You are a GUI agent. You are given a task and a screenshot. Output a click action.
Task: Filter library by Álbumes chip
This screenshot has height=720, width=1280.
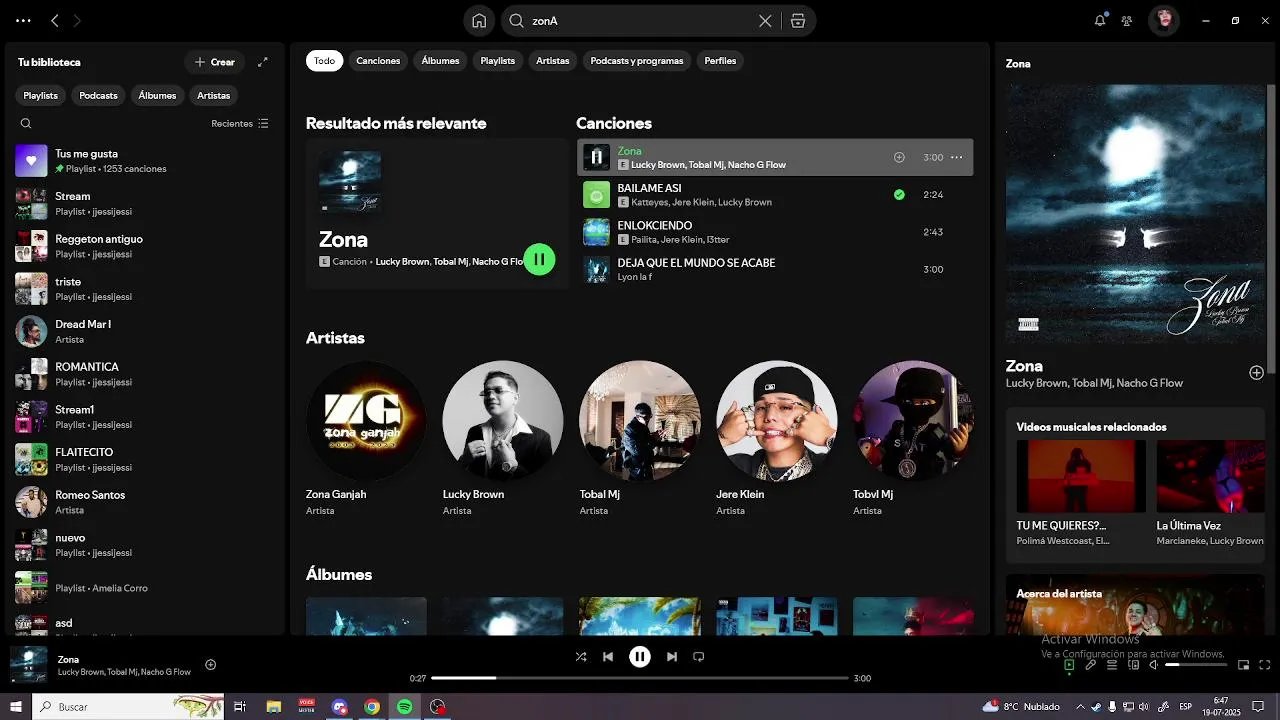tap(157, 95)
